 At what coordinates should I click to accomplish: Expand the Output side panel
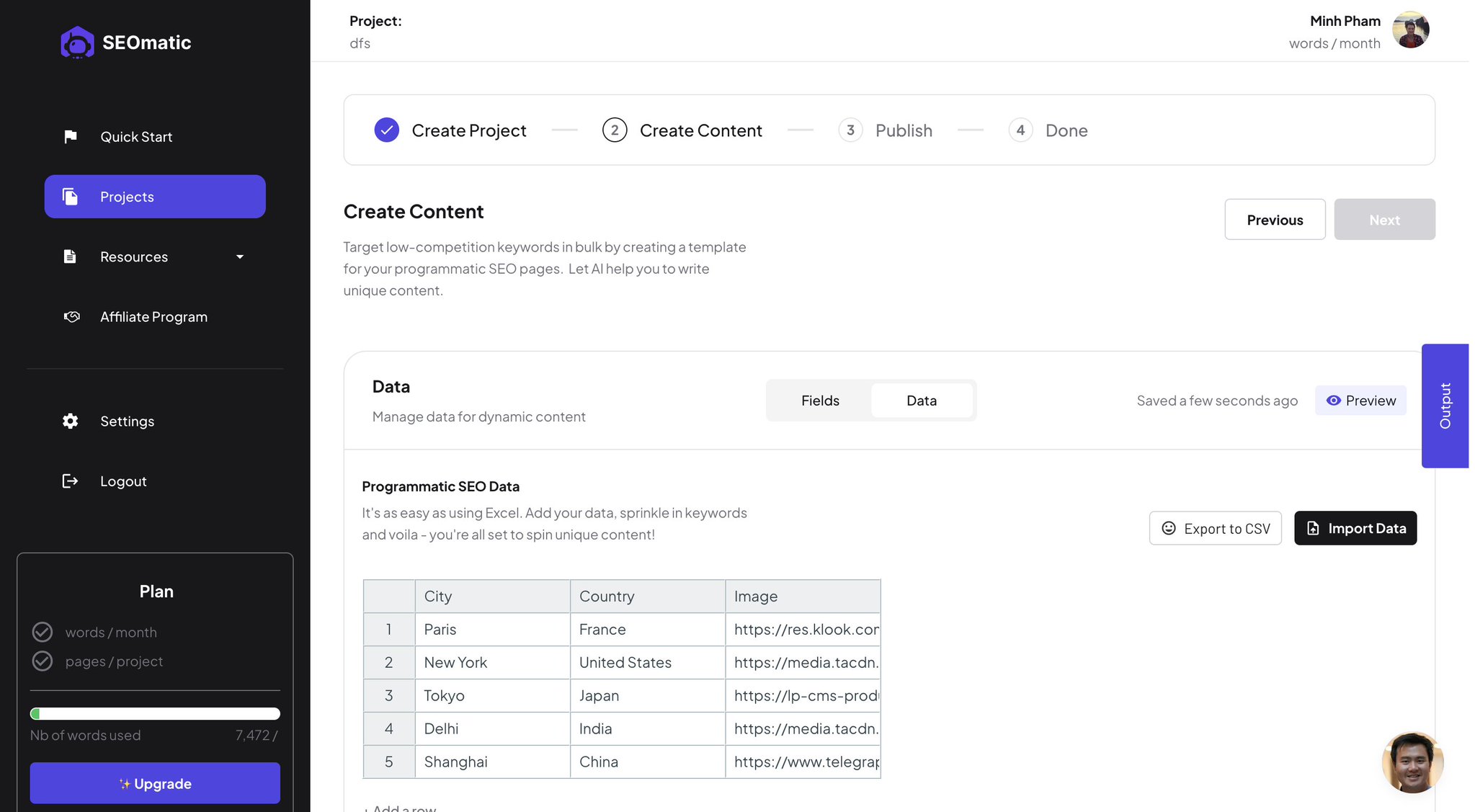1445,406
